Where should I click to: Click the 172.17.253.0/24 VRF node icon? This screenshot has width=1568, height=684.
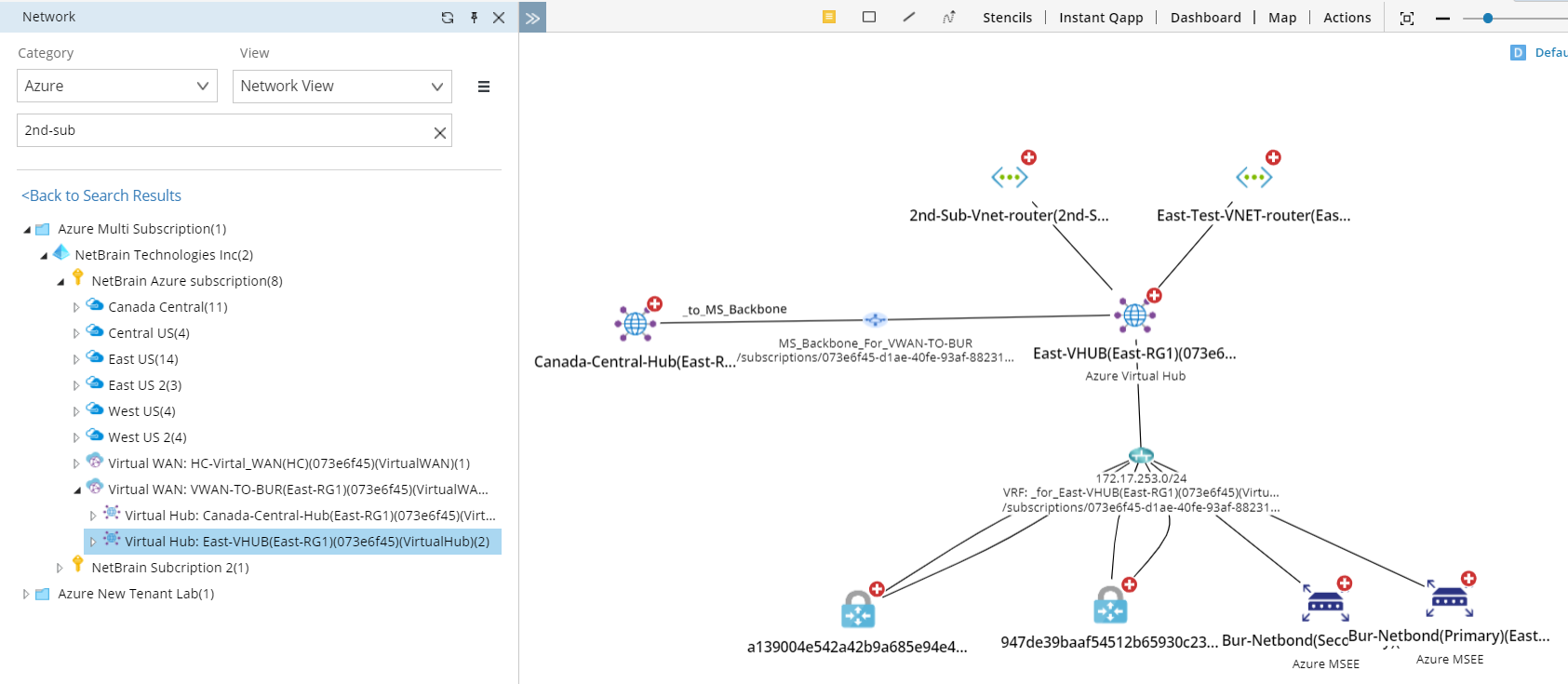(1141, 456)
